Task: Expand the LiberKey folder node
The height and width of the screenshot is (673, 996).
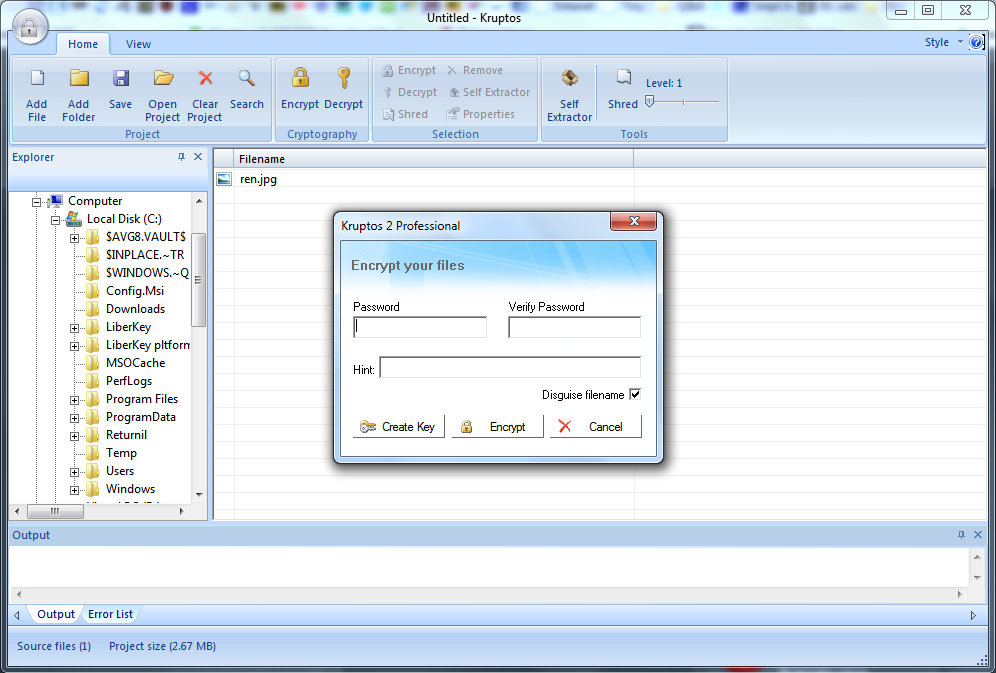Action: click(x=75, y=328)
